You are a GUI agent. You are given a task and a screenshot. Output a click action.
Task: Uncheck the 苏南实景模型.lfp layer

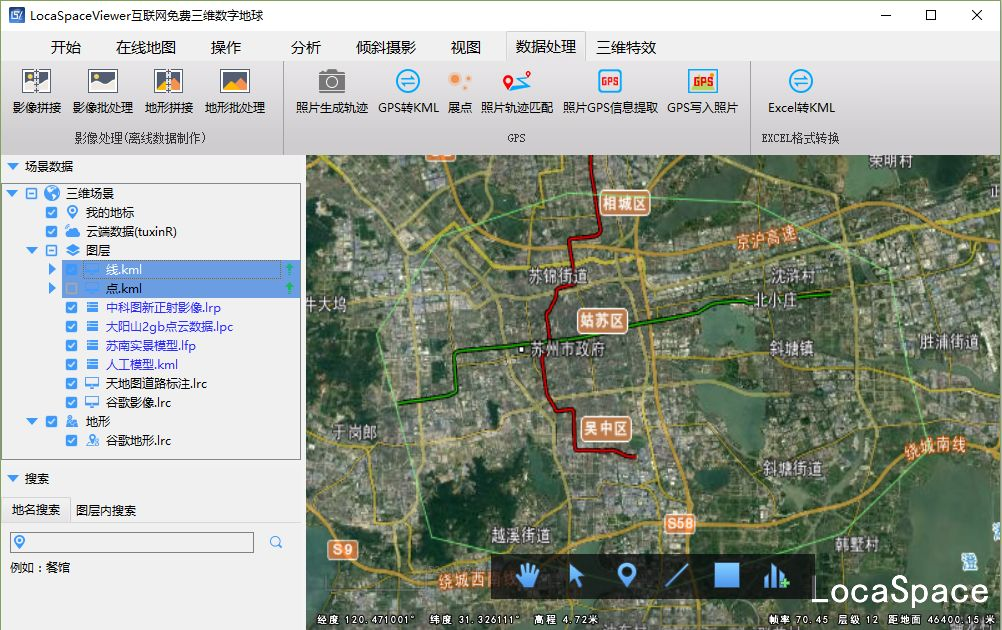point(72,346)
